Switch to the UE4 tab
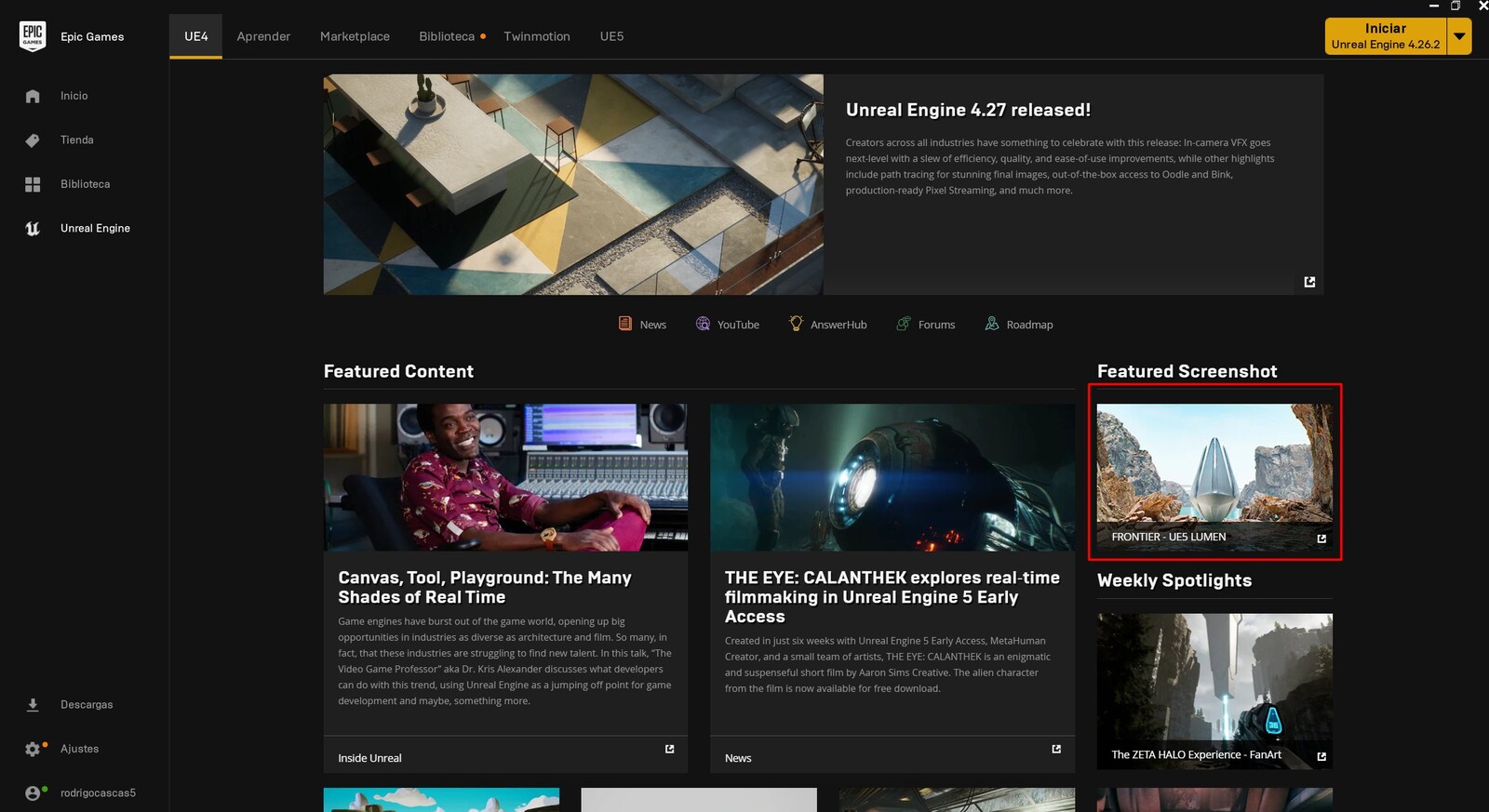Screen dimensions: 1489x812 pos(195,36)
